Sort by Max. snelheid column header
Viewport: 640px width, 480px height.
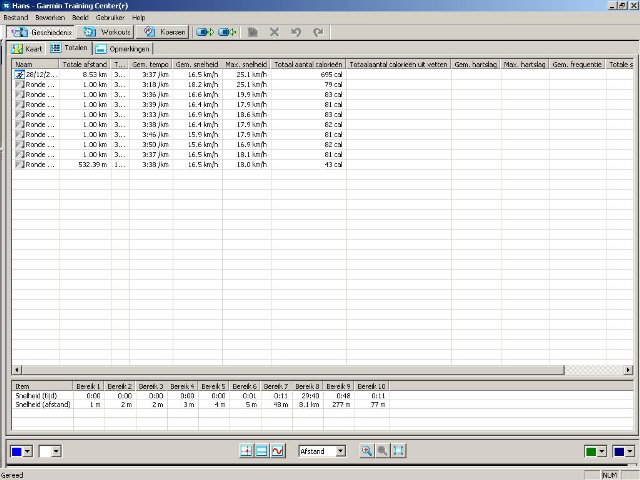pyautogui.click(x=247, y=64)
